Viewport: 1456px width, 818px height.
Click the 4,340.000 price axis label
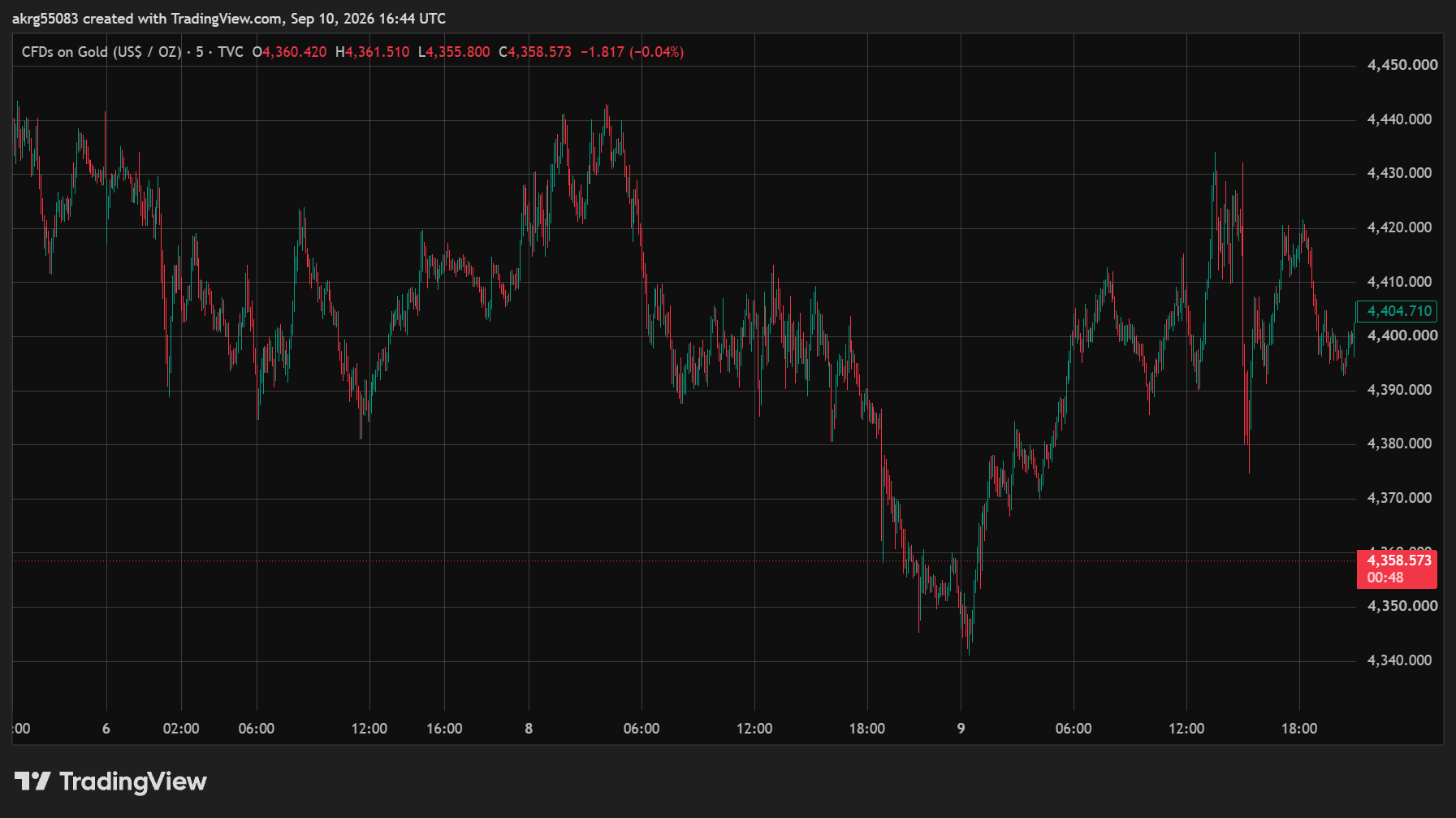click(x=1399, y=660)
